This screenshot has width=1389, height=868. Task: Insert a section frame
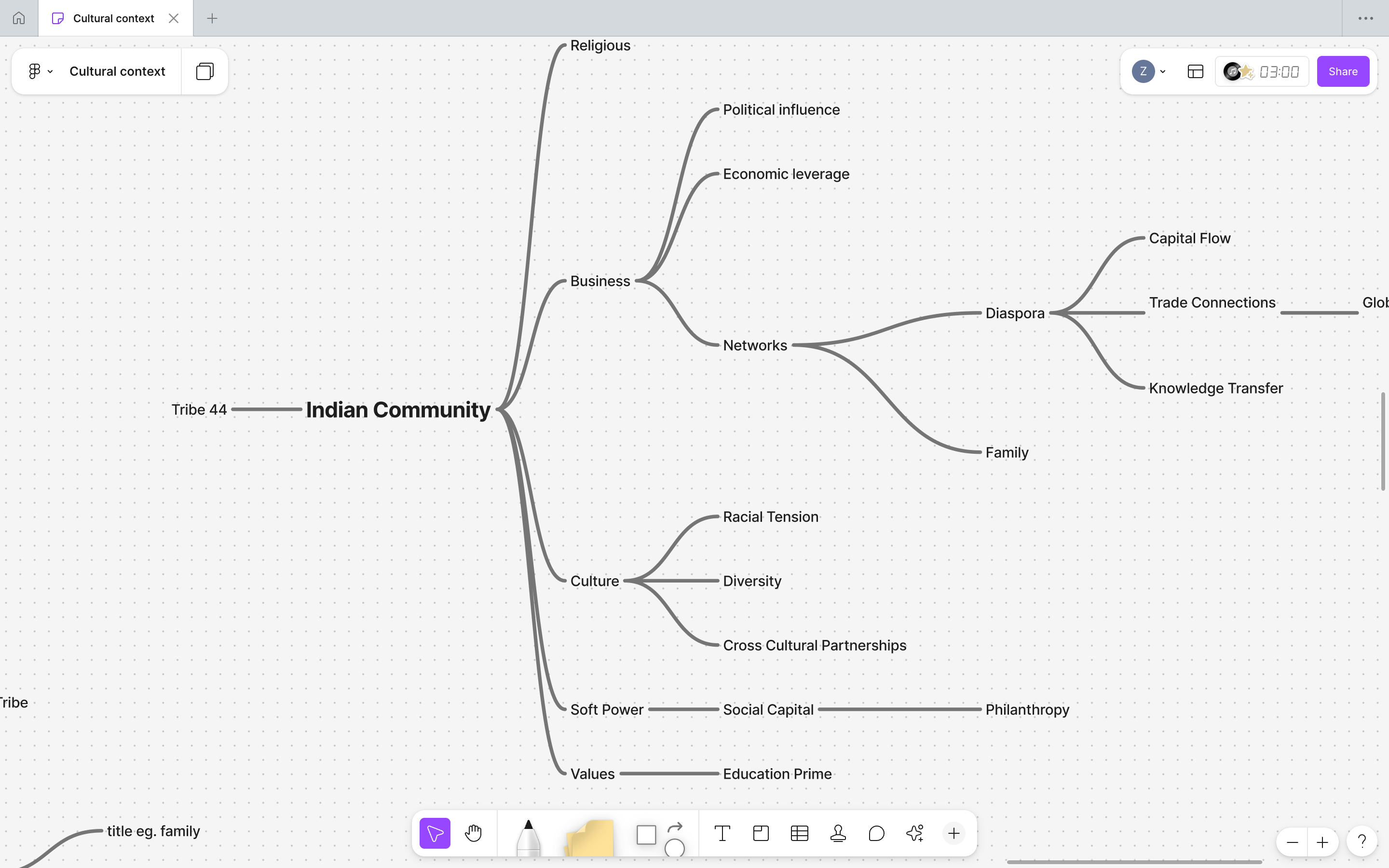(x=761, y=833)
